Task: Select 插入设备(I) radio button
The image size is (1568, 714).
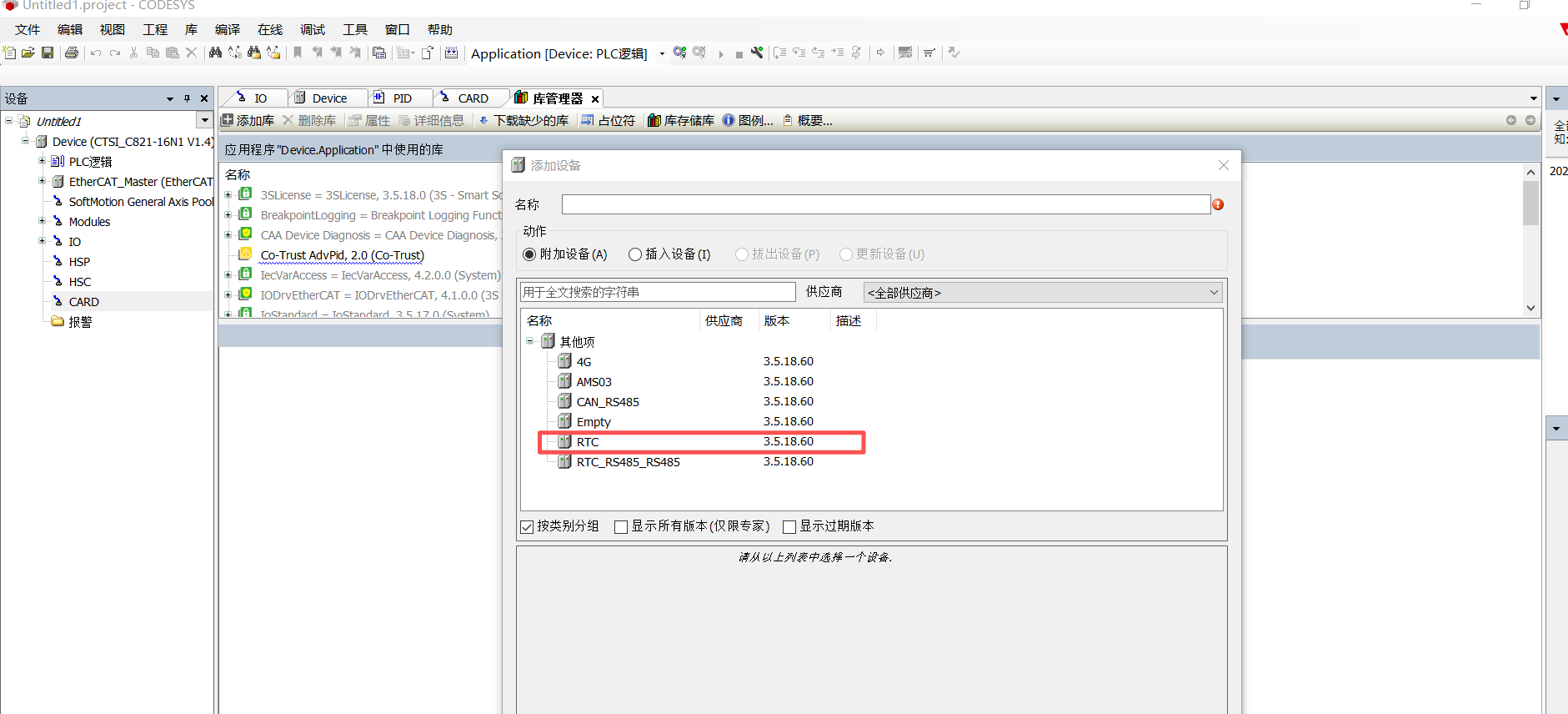Action: (x=635, y=254)
